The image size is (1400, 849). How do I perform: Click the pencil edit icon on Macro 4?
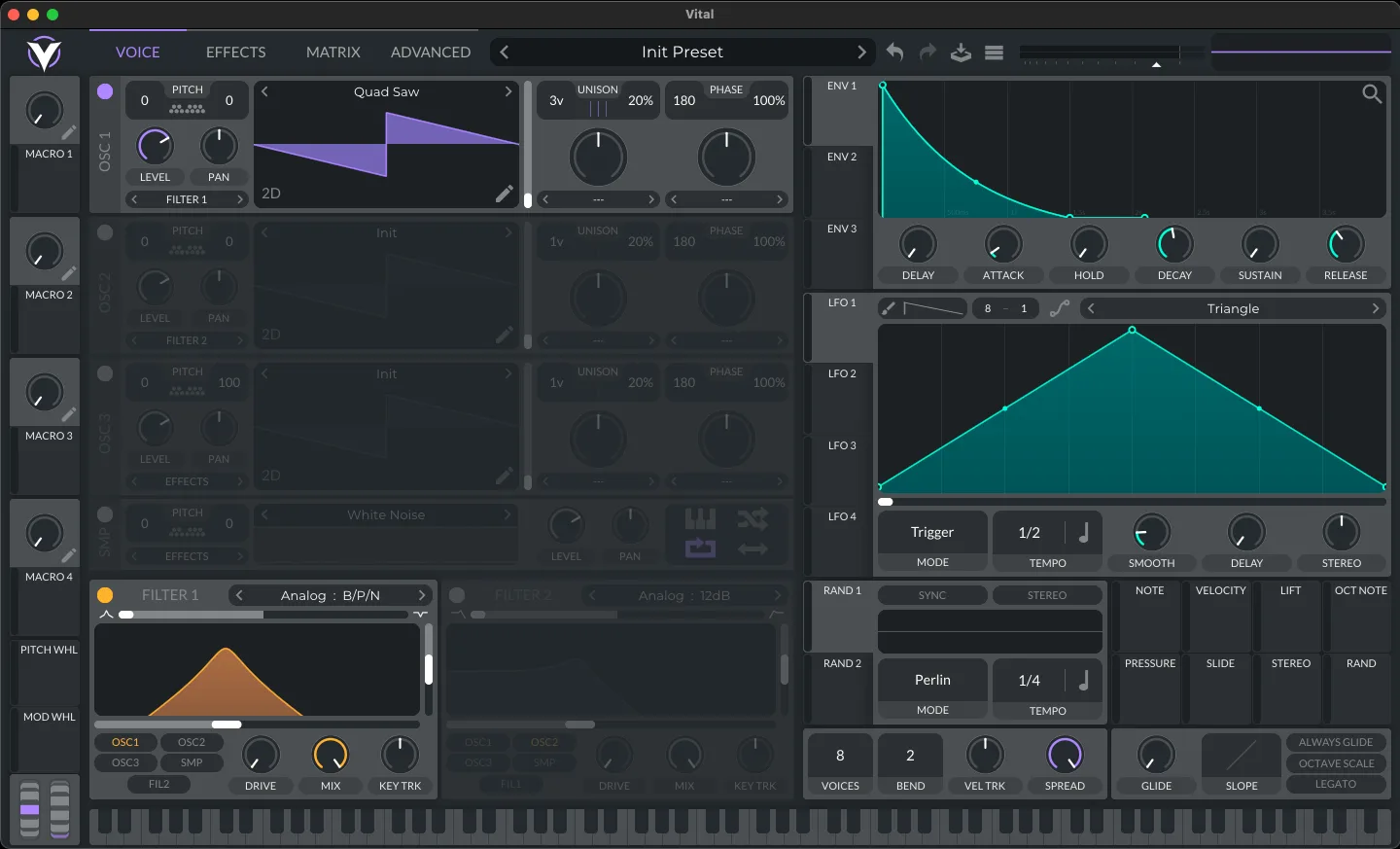(69, 555)
